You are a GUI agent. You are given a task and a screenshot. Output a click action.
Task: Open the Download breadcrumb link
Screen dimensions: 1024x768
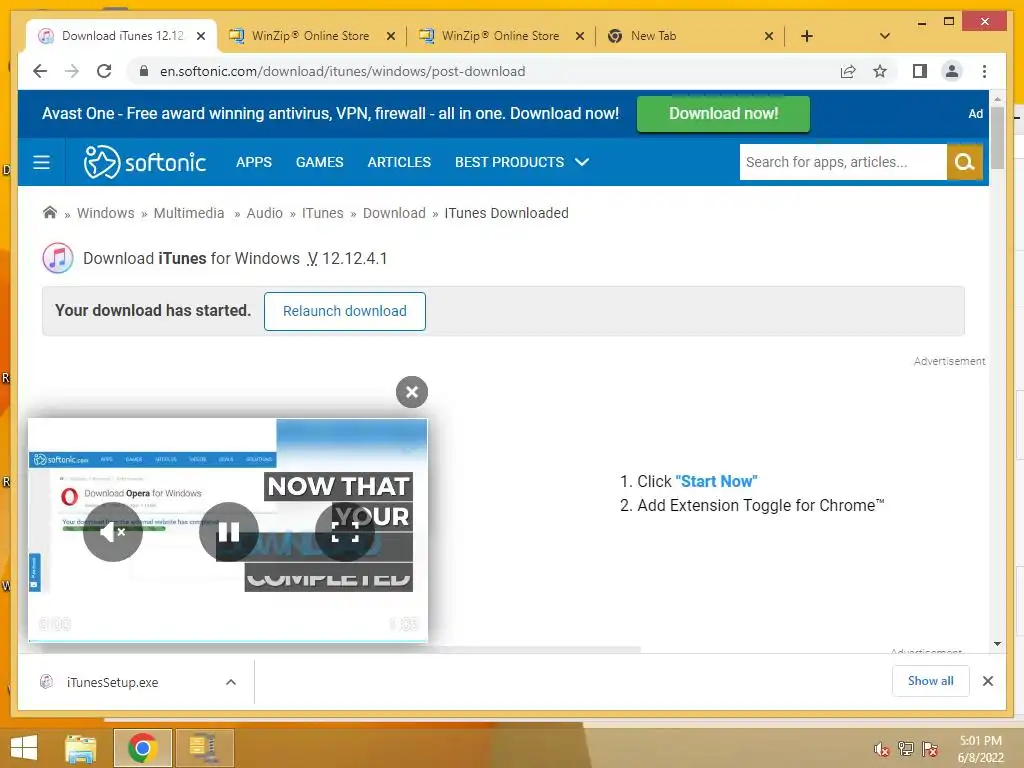point(394,213)
